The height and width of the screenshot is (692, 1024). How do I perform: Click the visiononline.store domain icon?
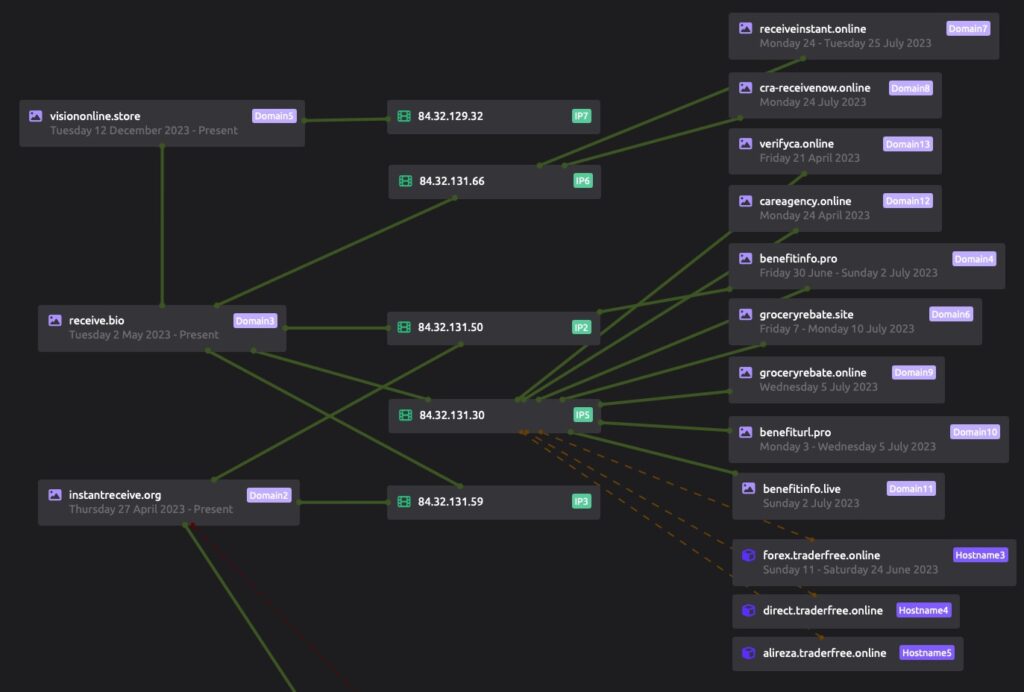click(x=36, y=116)
